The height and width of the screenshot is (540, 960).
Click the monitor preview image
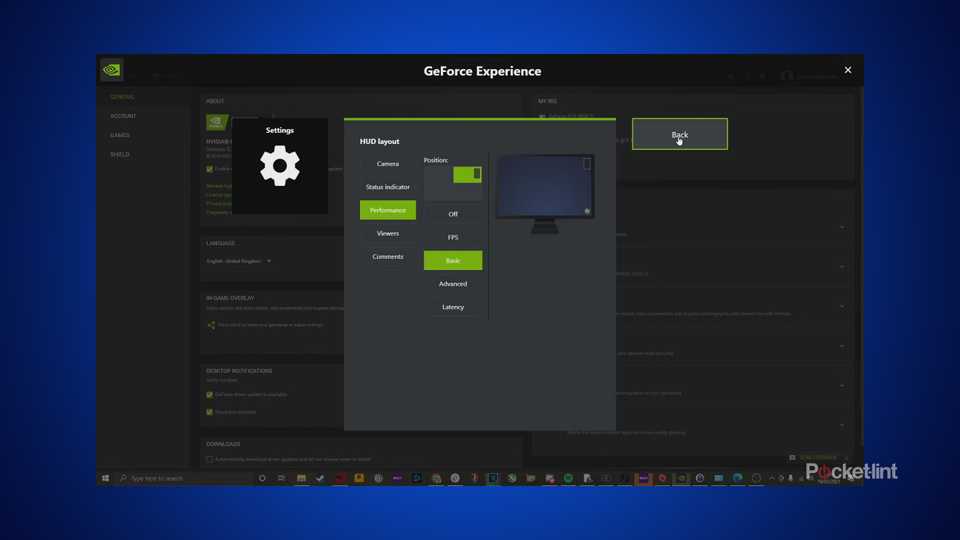pyautogui.click(x=545, y=189)
